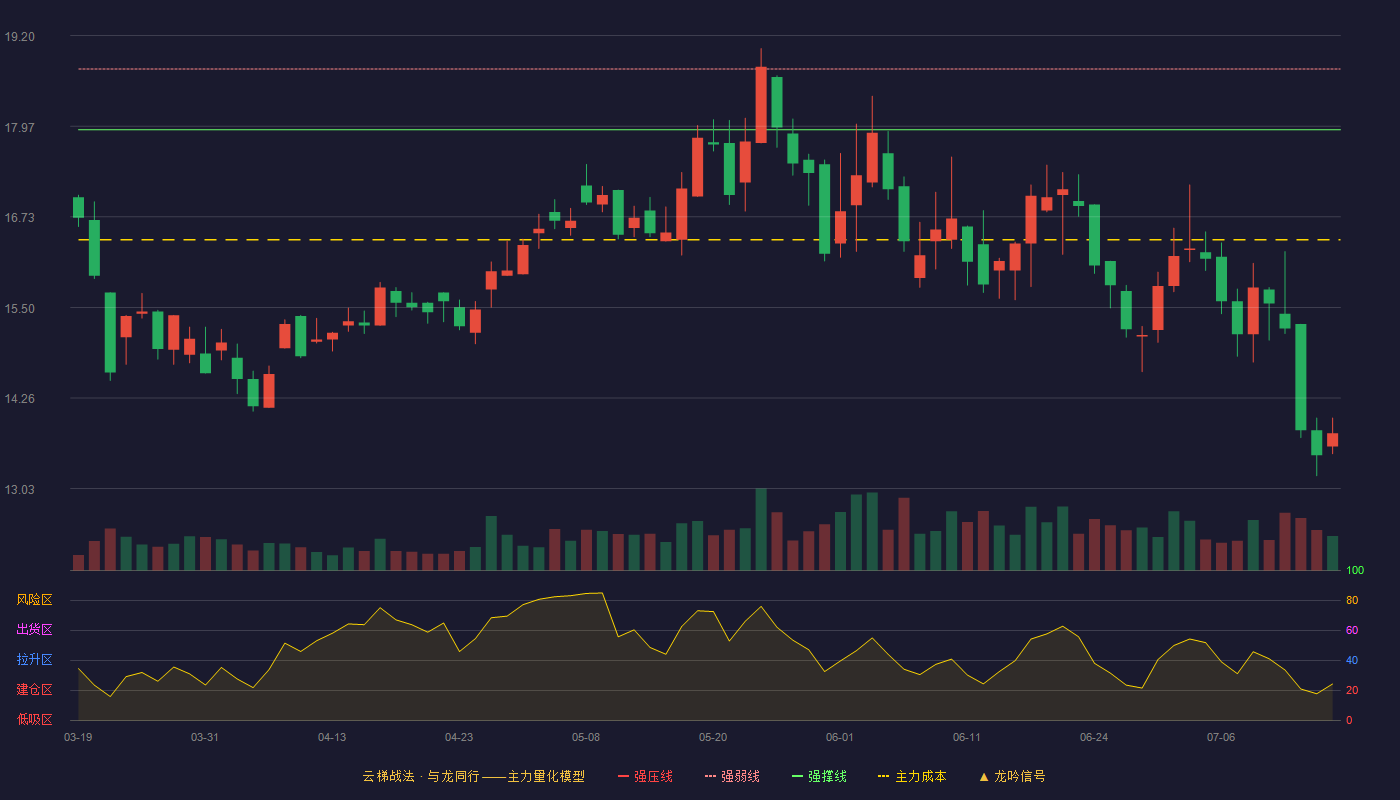Toggle the 龙吟信号 triangle legend item
This screenshot has height=800, width=1400.
[1012, 776]
